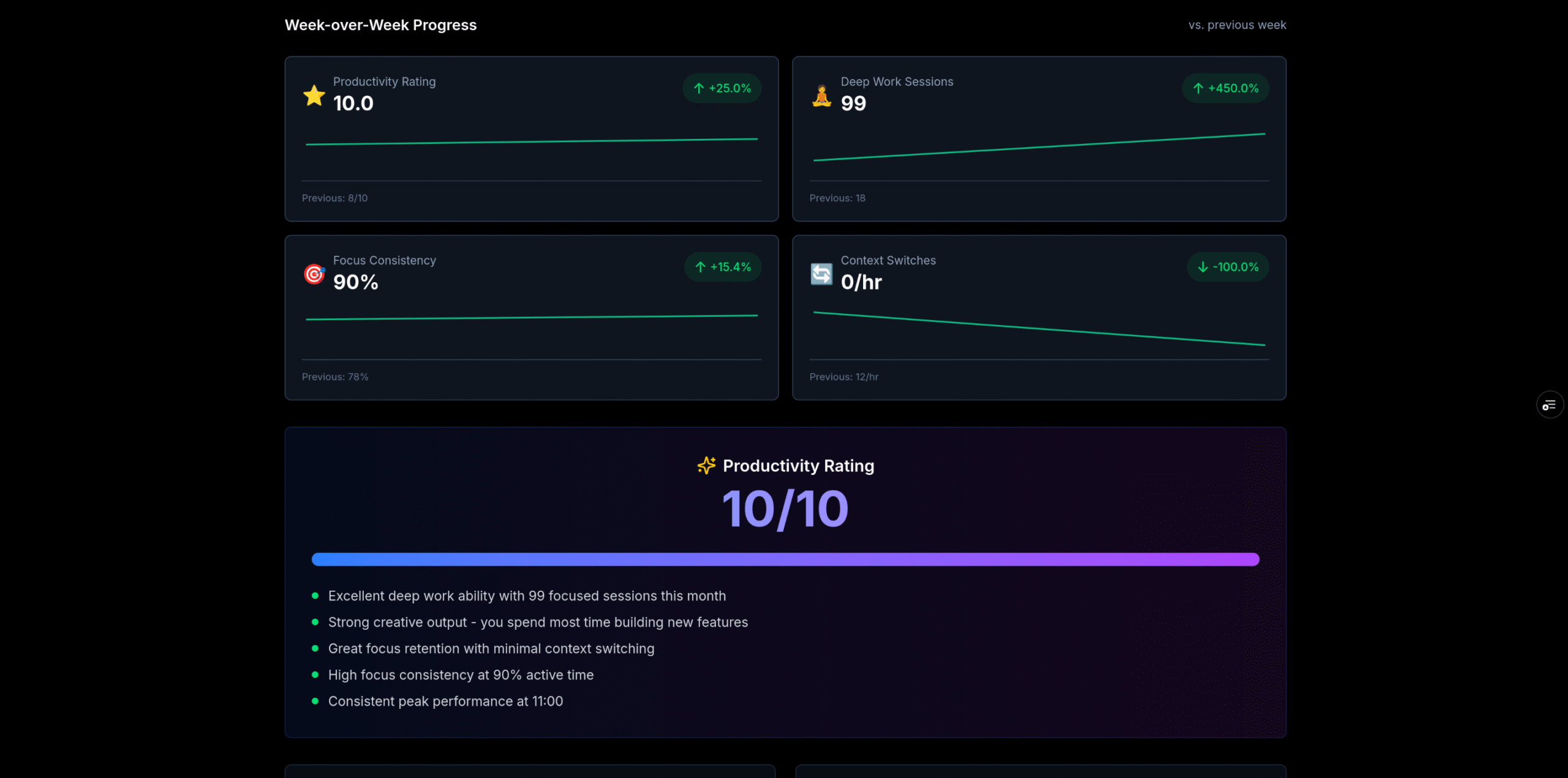Click the target icon for Focus Consistency

(314, 274)
